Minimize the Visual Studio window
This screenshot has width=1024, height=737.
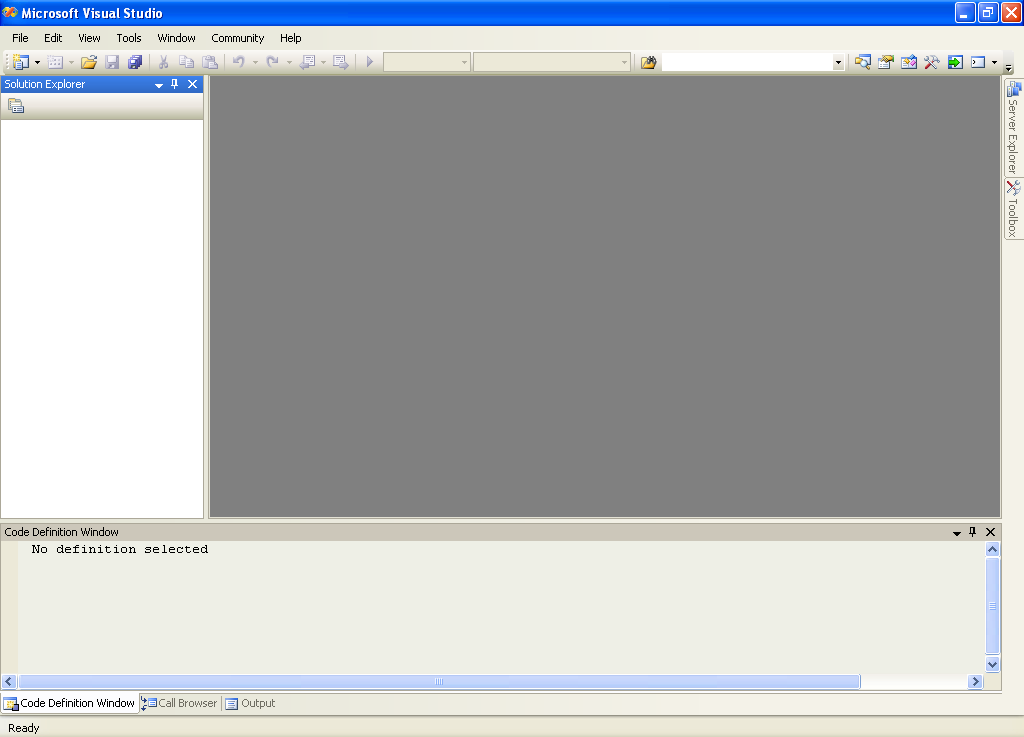(965, 12)
